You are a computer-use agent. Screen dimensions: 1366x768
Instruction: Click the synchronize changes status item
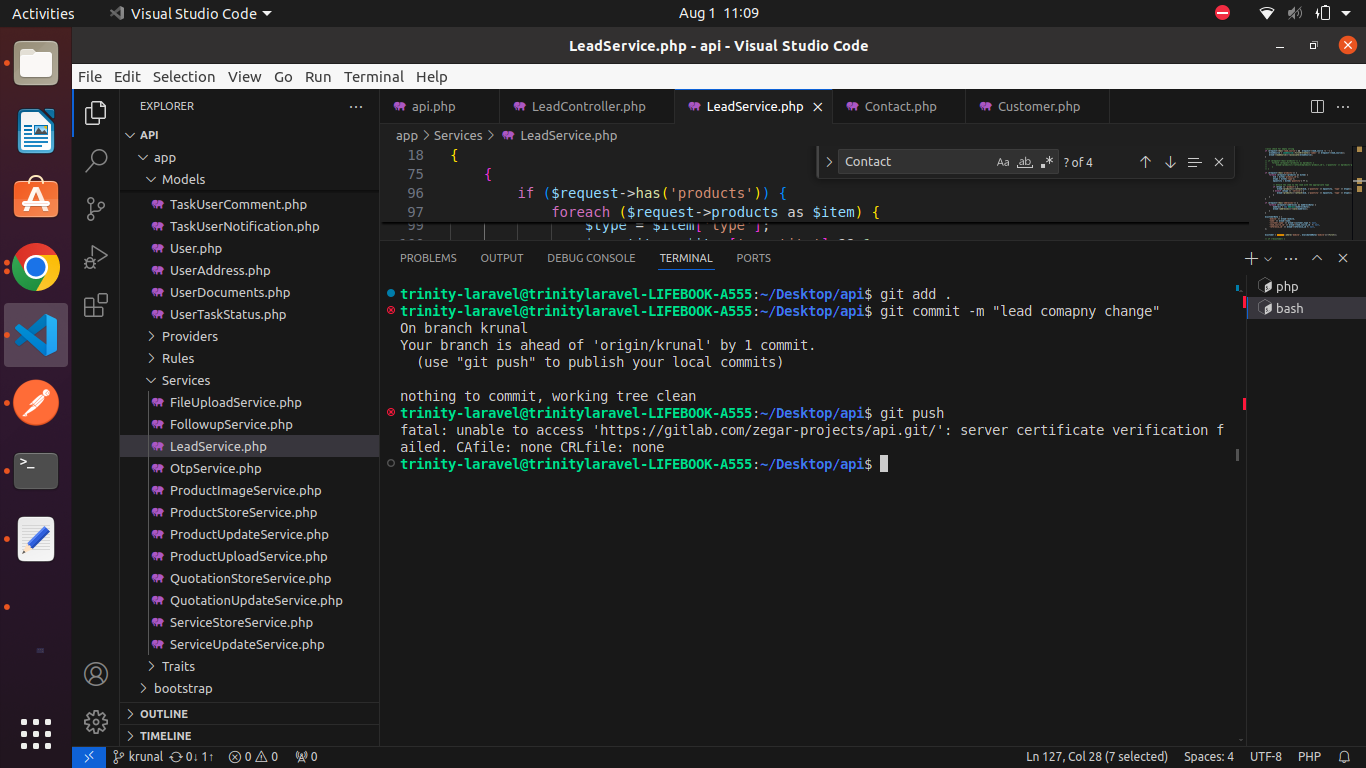point(192,757)
